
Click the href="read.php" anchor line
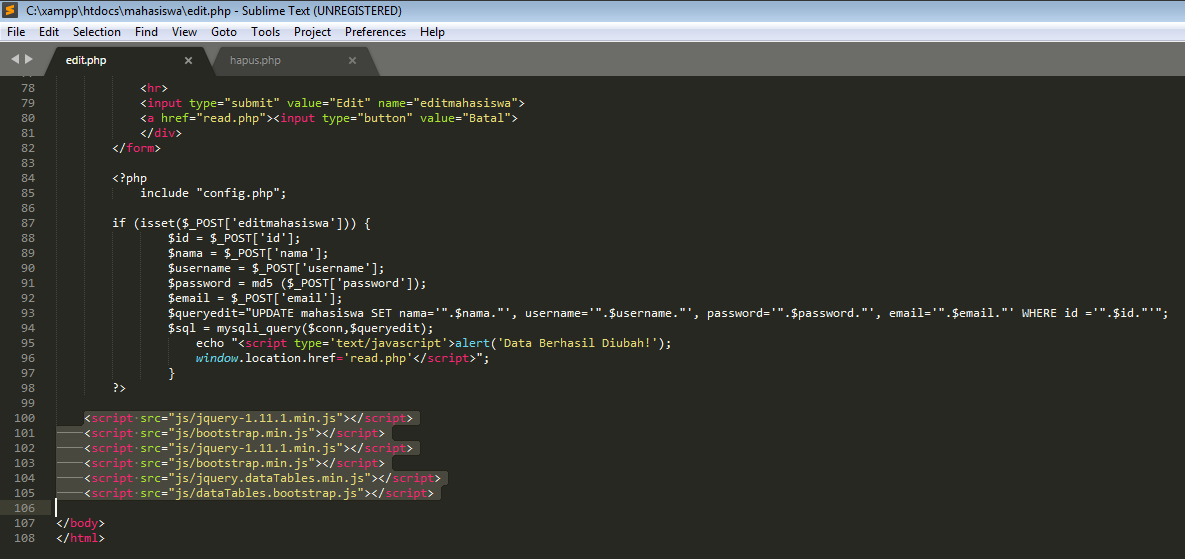[x=328, y=118]
